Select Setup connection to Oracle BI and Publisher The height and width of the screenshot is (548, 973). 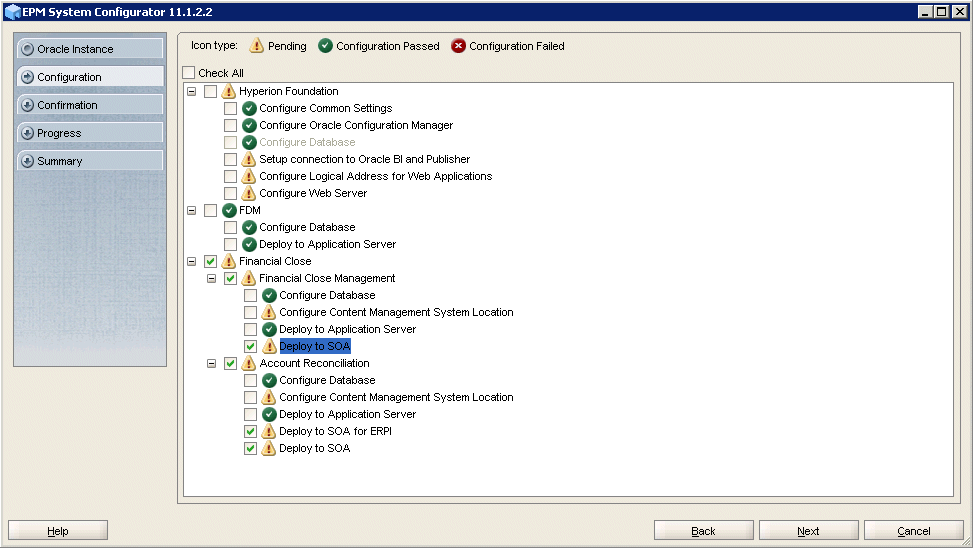pos(365,159)
